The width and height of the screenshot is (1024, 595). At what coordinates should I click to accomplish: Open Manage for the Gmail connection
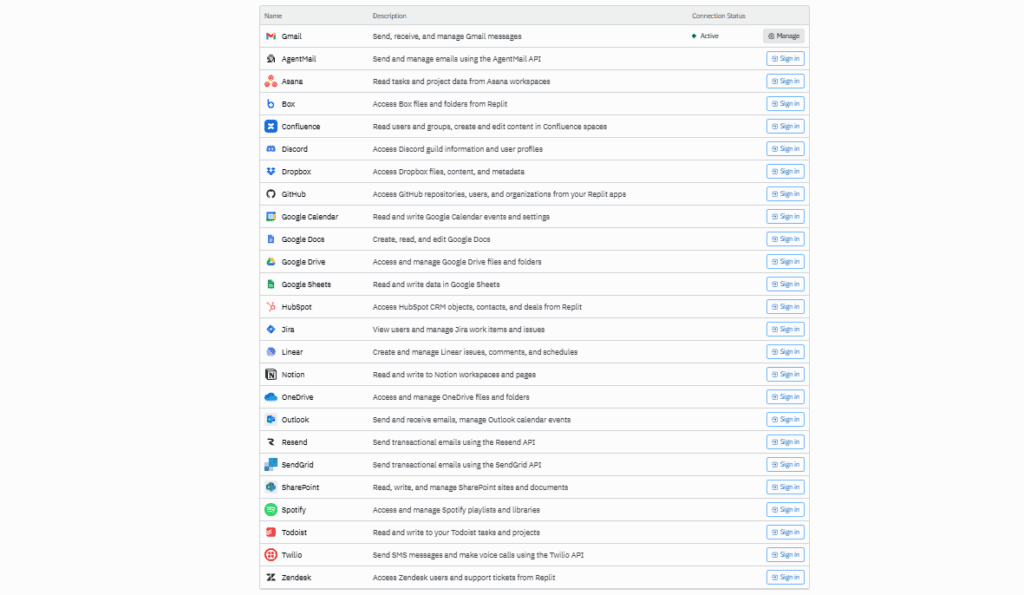click(x=784, y=36)
